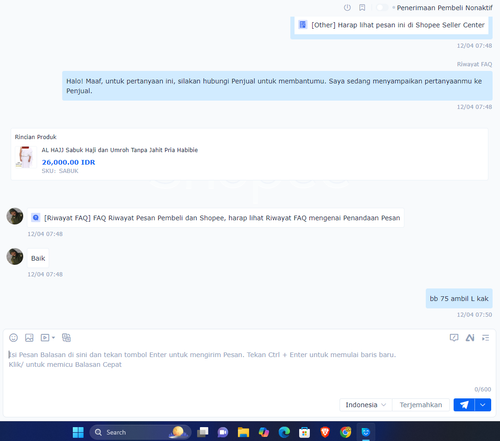Expand the video attachment dropdown arrow

click(x=53, y=338)
